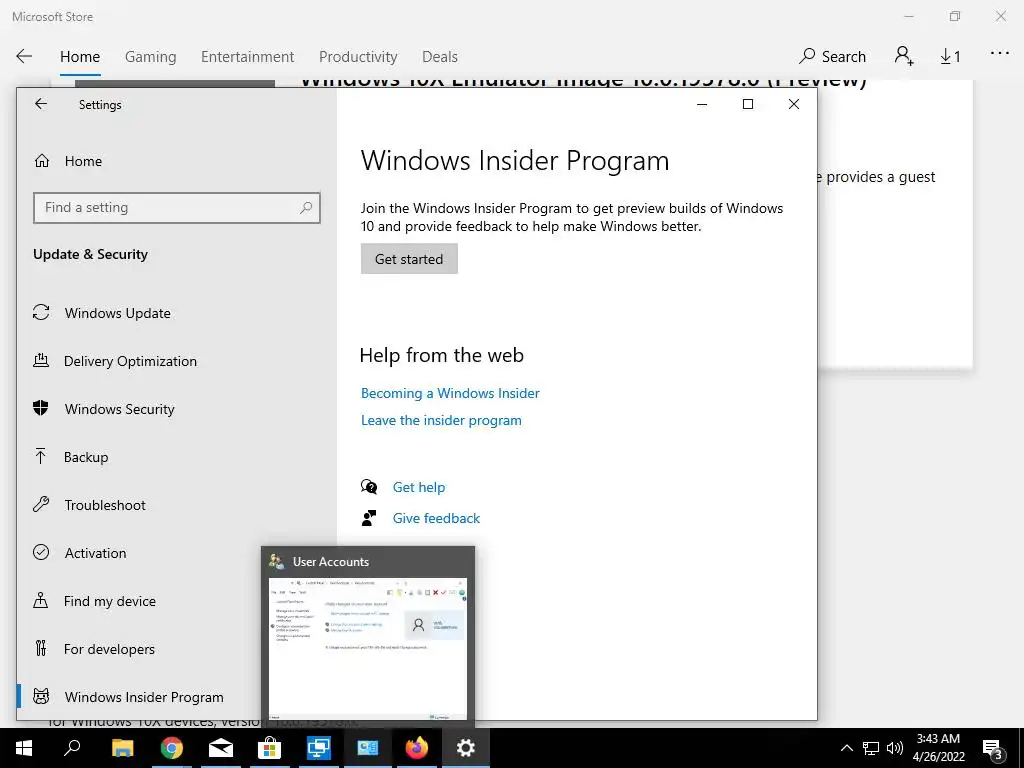This screenshot has width=1024, height=768.
Task: Click the Windows Security shield icon
Action: pos(41,409)
